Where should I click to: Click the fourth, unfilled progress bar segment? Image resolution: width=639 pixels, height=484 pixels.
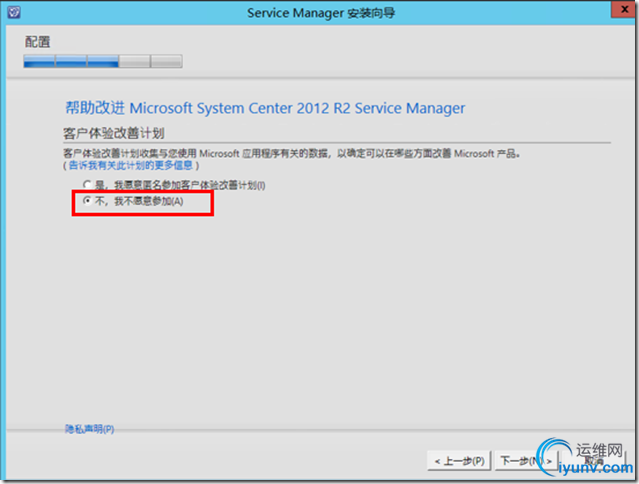134,61
